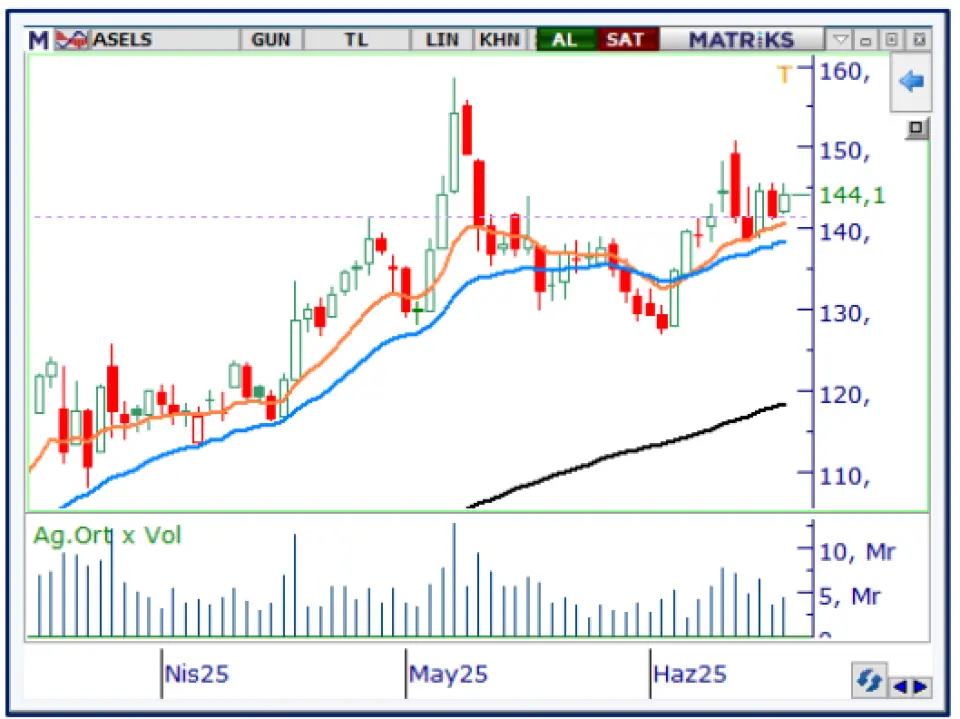
Task: Click the 150, price axis label
Action: point(845,151)
